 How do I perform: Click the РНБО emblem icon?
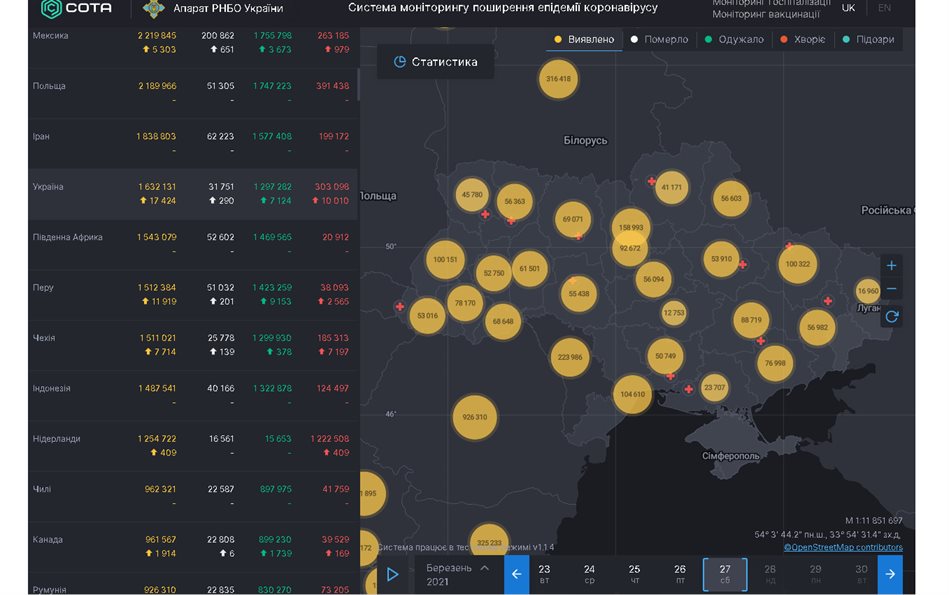point(154,8)
